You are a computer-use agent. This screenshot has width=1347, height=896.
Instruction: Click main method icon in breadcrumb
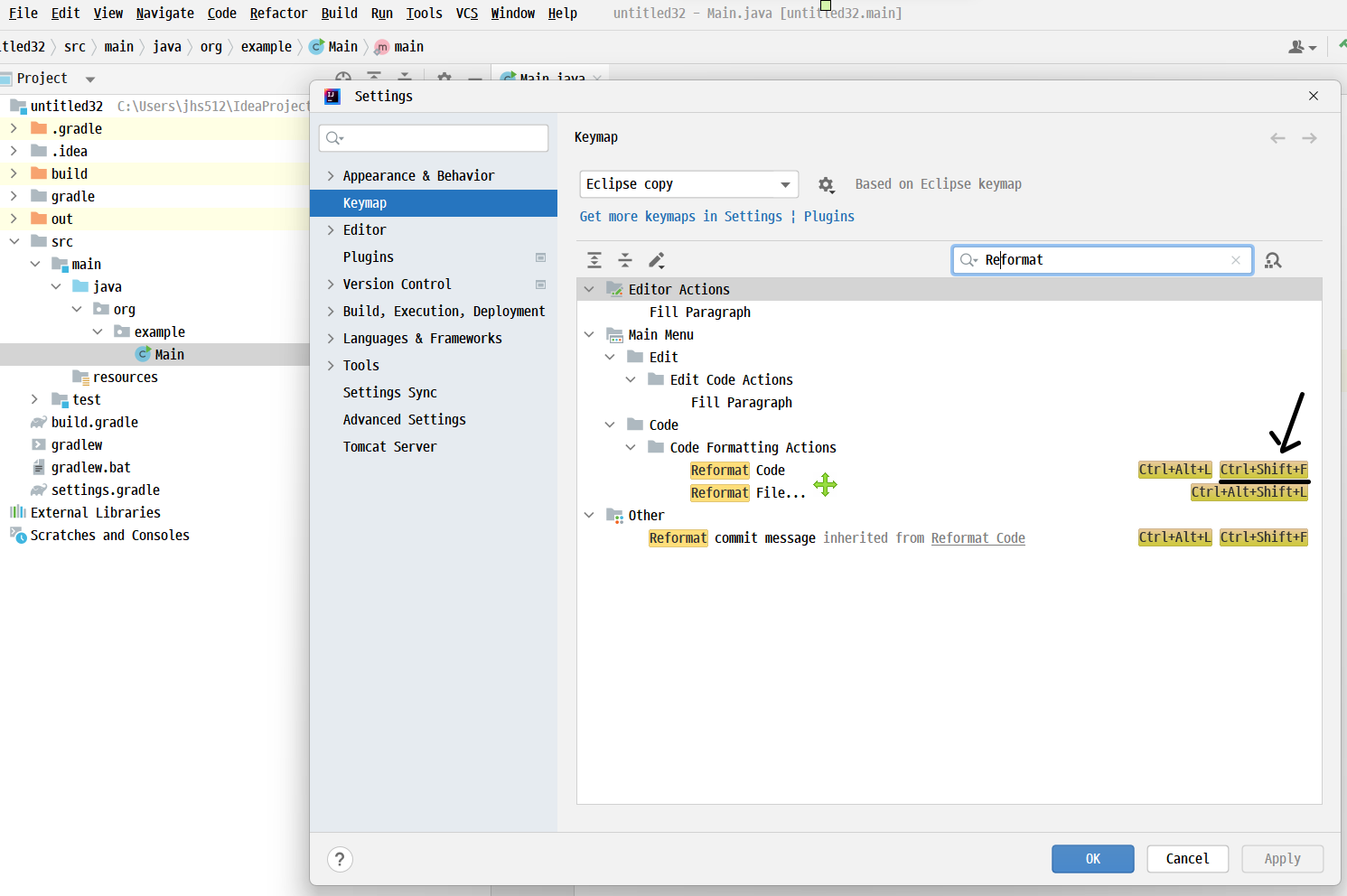click(x=382, y=47)
